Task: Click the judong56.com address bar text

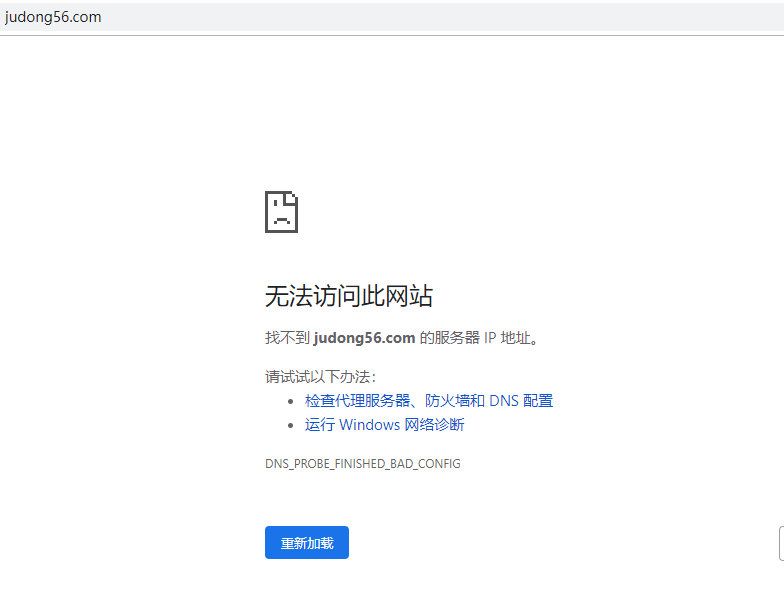Action: (x=53, y=17)
